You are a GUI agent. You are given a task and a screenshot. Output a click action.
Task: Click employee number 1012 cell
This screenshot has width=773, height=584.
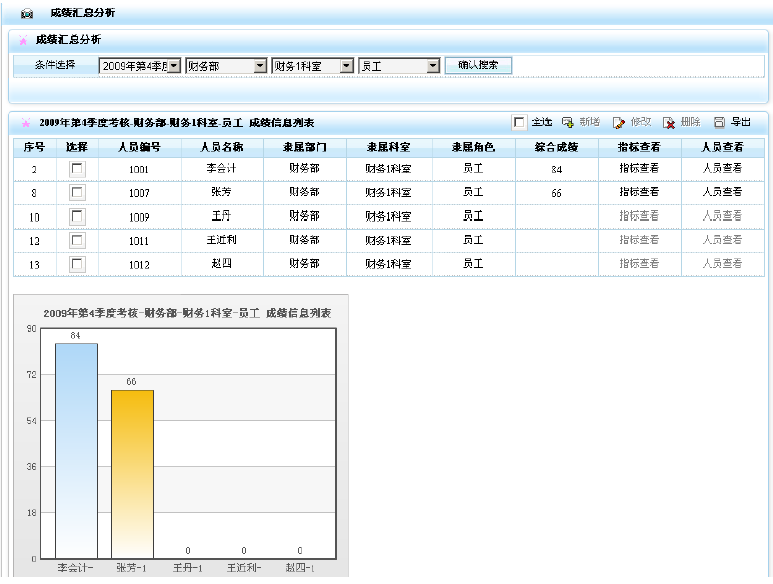139,265
